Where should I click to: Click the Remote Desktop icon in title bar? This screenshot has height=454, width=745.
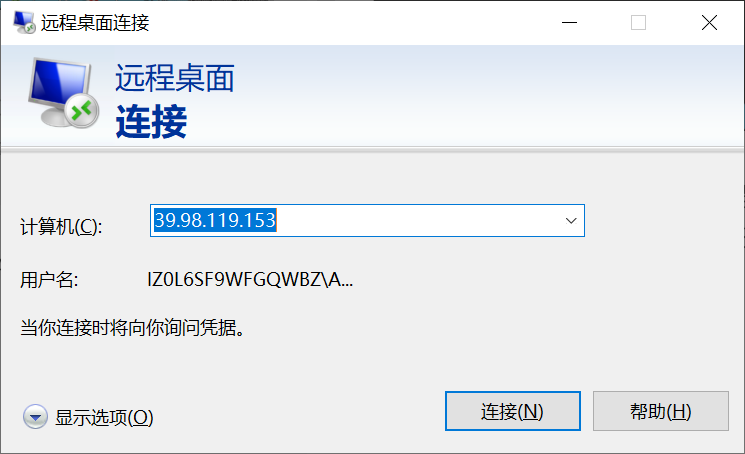(x=24, y=22)
